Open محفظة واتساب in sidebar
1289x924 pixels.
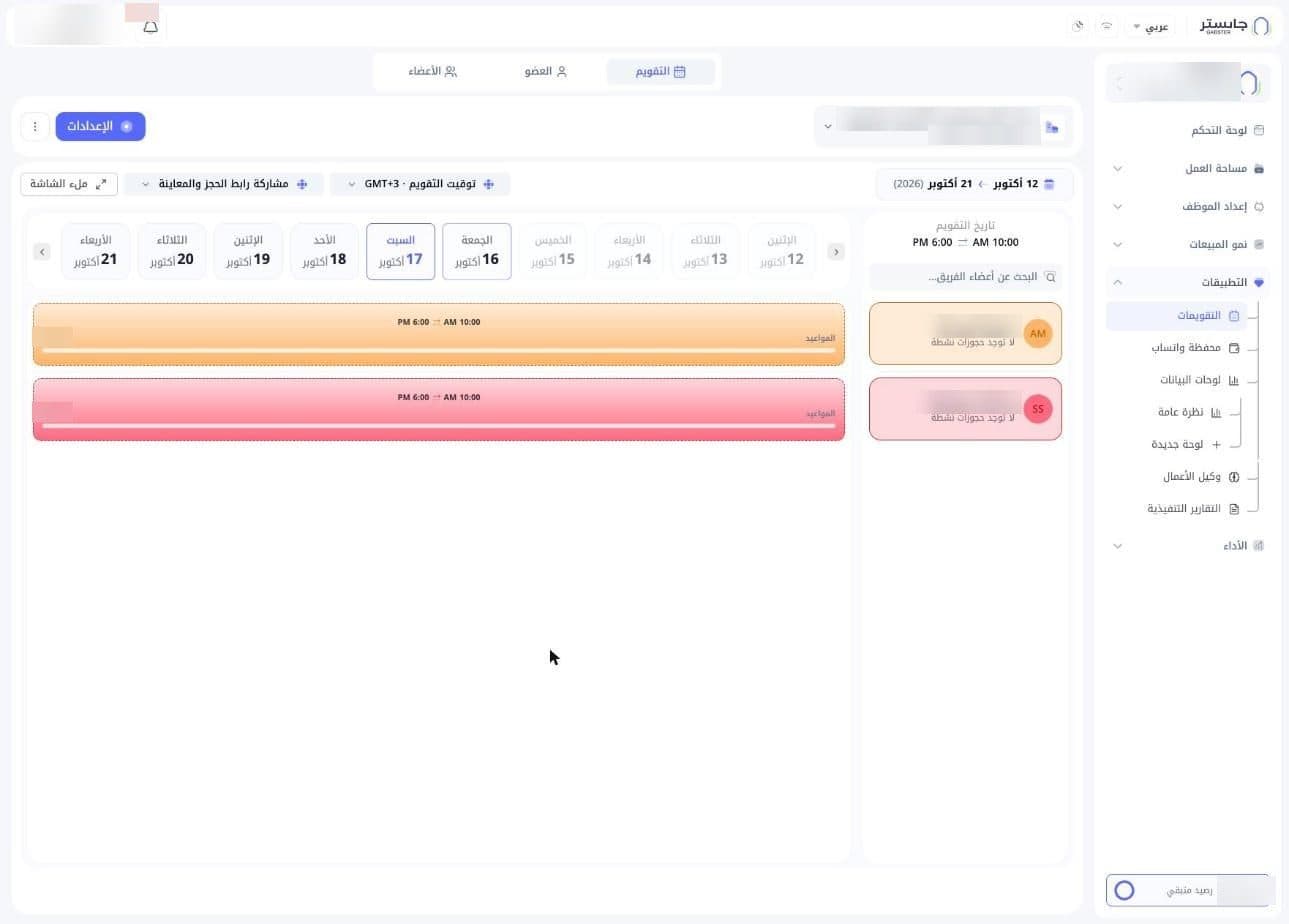pyautogui.click(x=1195, y=348)
